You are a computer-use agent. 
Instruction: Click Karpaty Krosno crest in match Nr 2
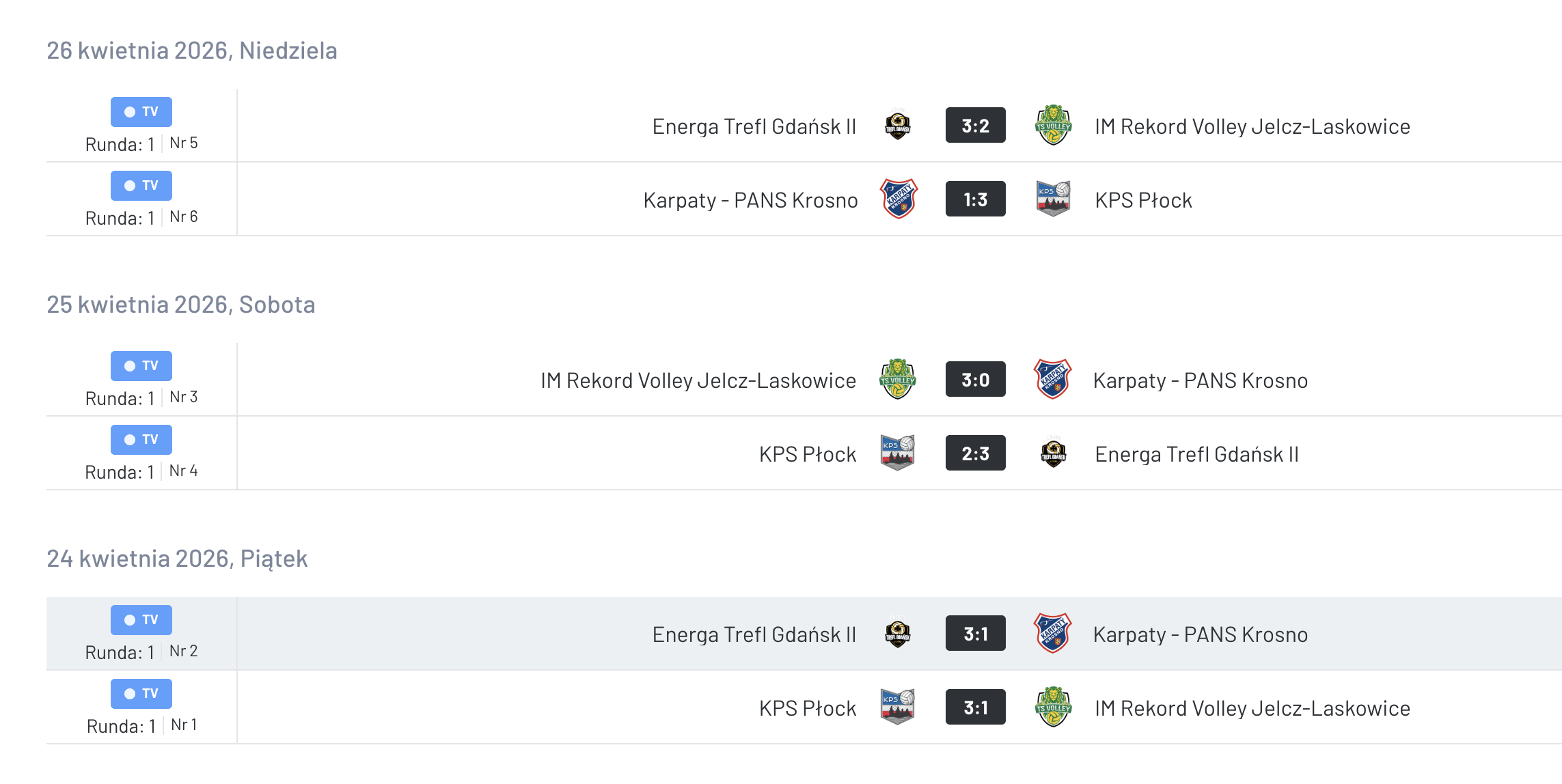pyautogui.click(x=1052, y=633)
